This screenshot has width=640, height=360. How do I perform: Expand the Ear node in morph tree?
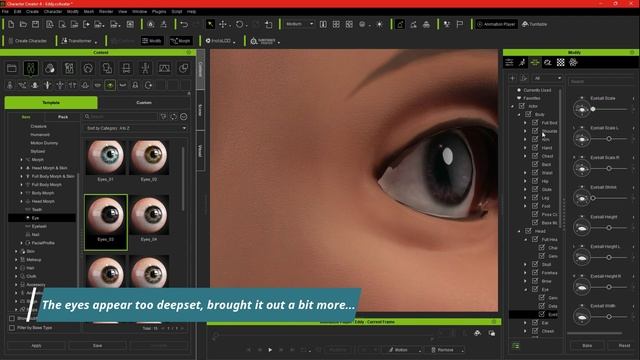(x=525, y=322)
